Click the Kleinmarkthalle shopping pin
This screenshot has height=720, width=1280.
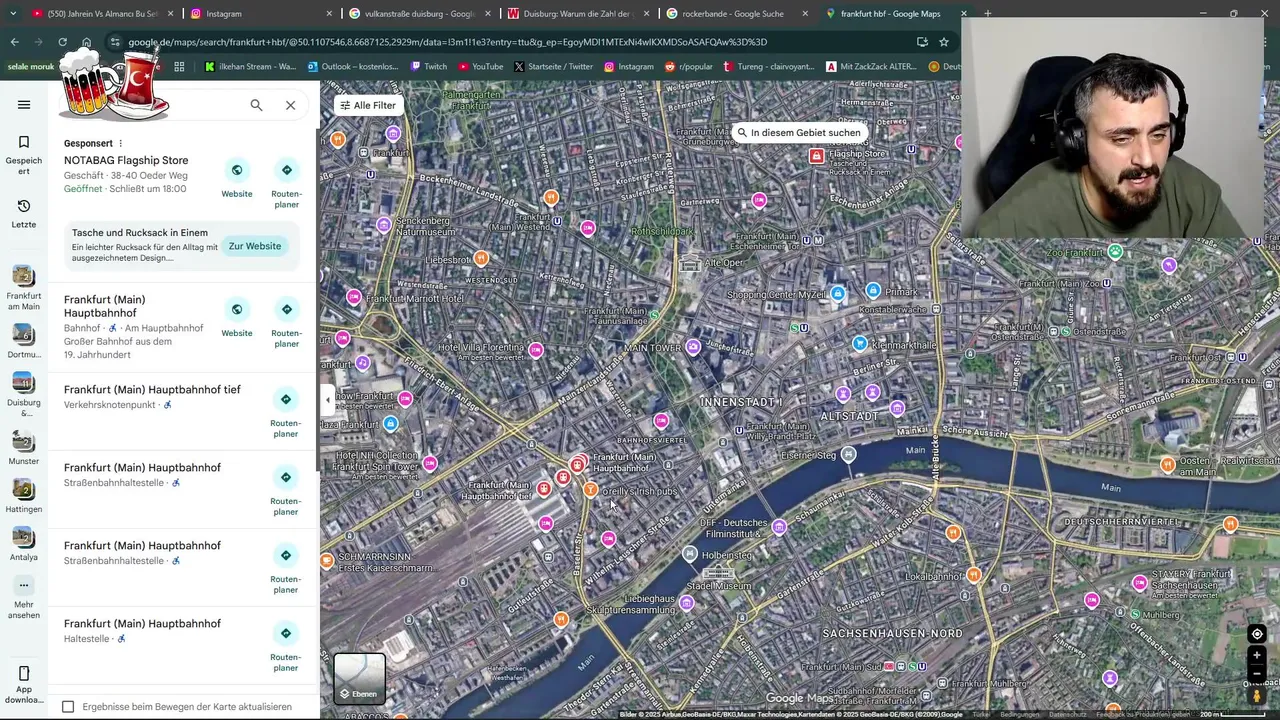tap(859, 344)
